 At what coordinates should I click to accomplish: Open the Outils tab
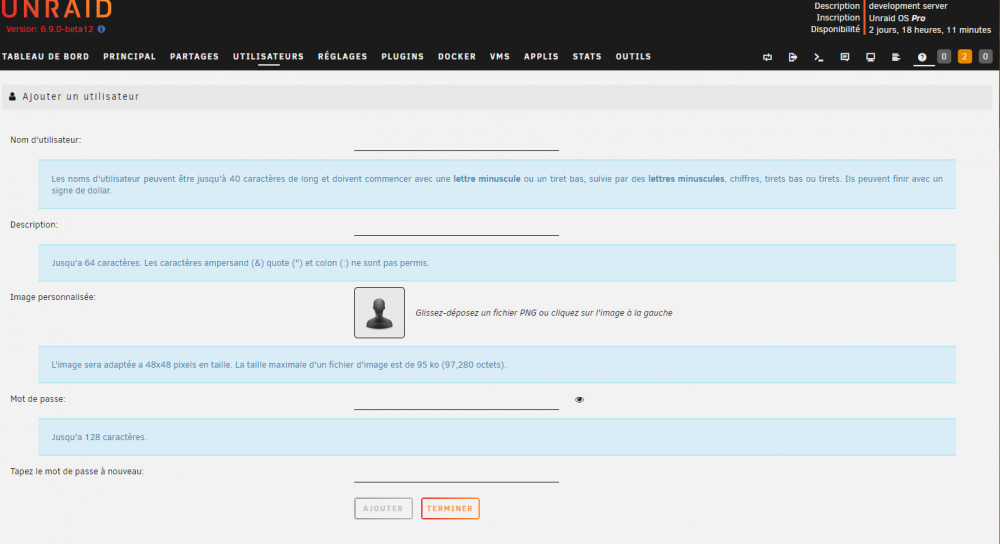[x=633, y=57]
